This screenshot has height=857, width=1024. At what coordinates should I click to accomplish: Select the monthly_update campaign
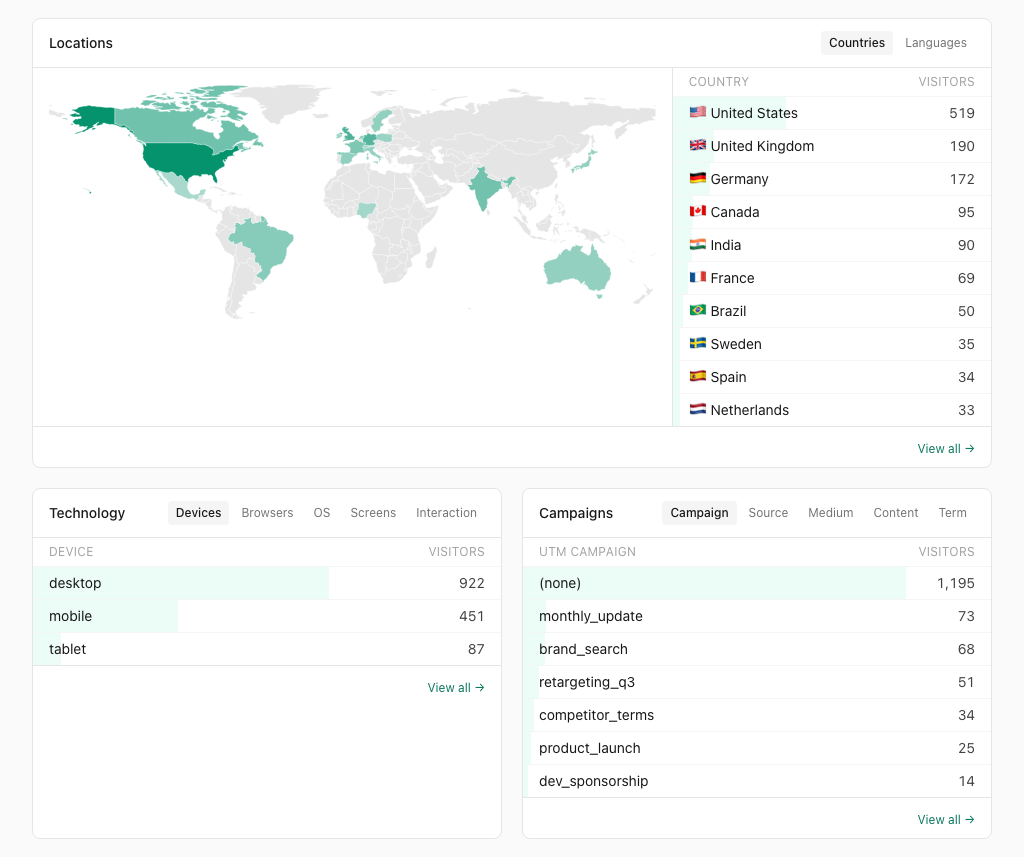click(757, 616)
